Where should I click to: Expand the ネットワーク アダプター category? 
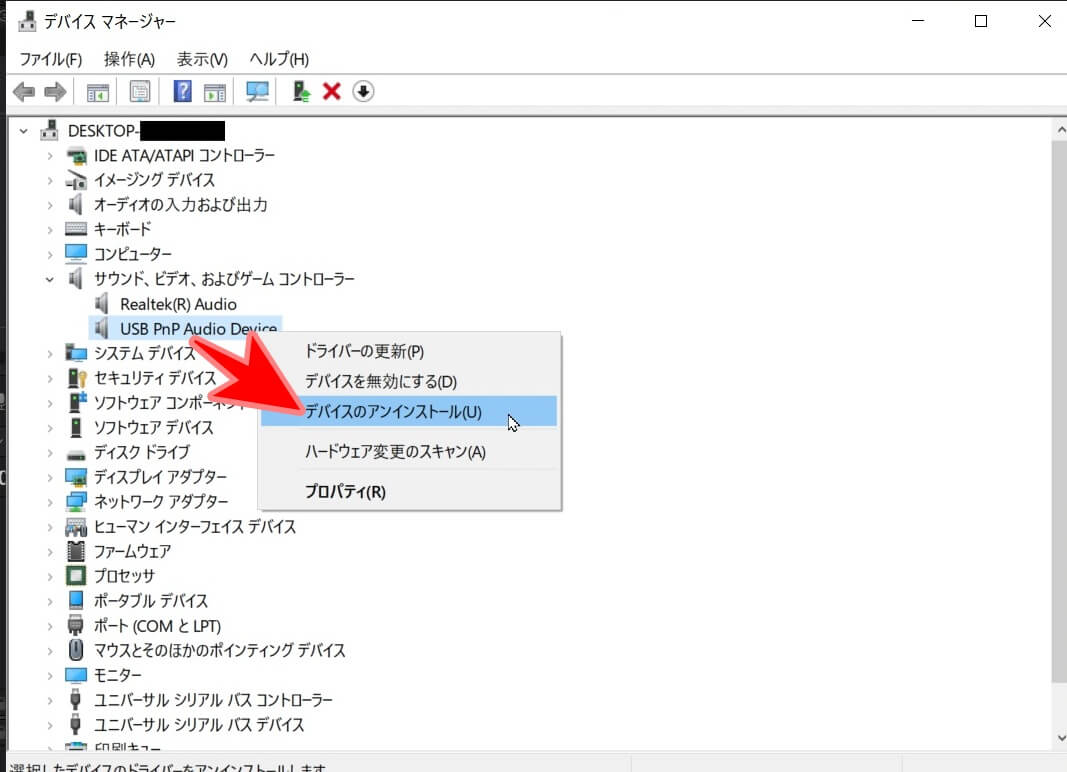click(x=48, y=502)
